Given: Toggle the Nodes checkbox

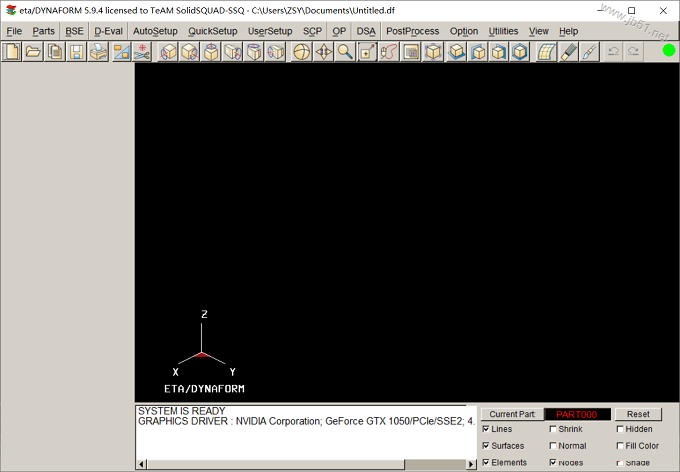Looking at the screenshot, I should 553,462.
